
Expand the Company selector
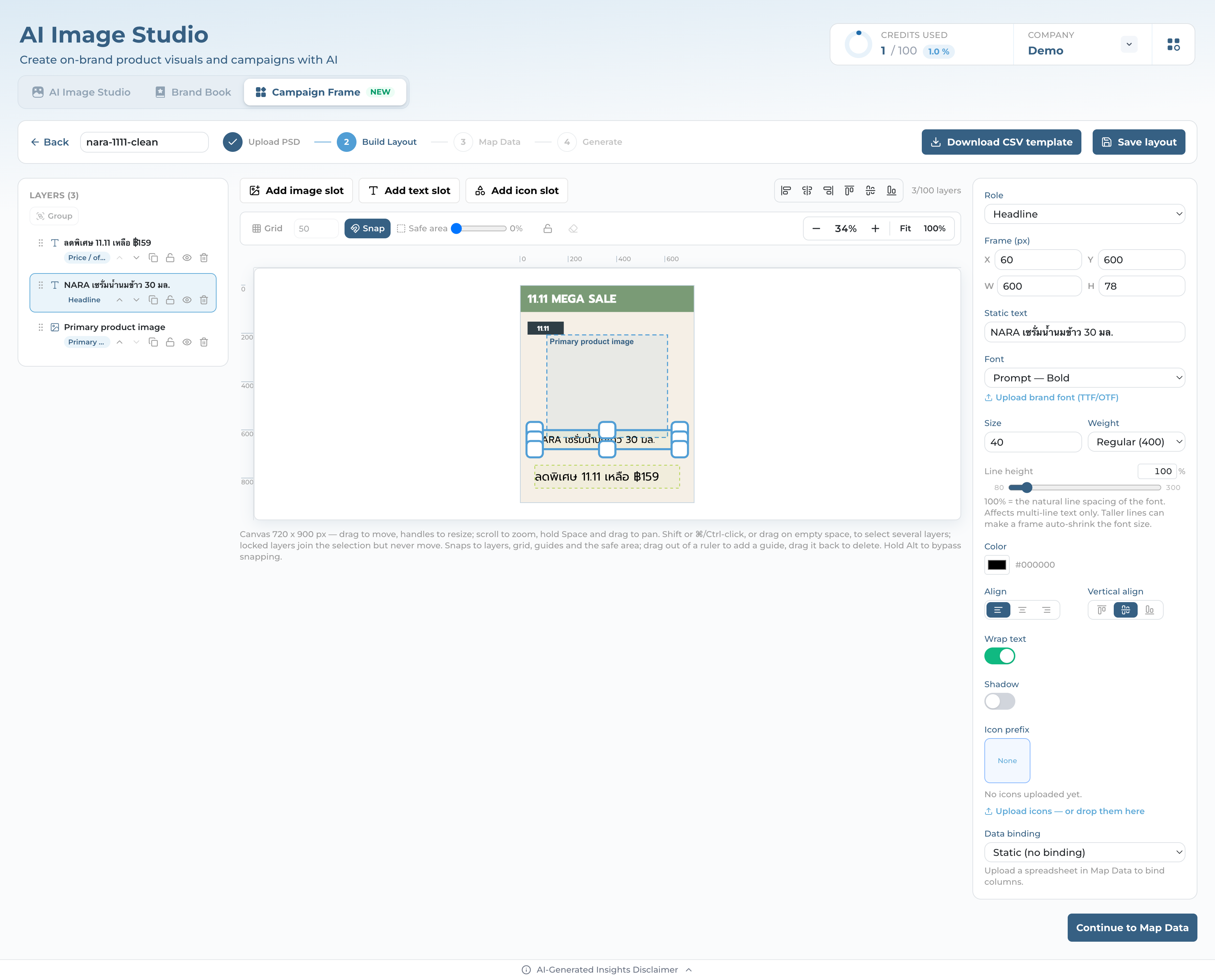click(1129, 45)
